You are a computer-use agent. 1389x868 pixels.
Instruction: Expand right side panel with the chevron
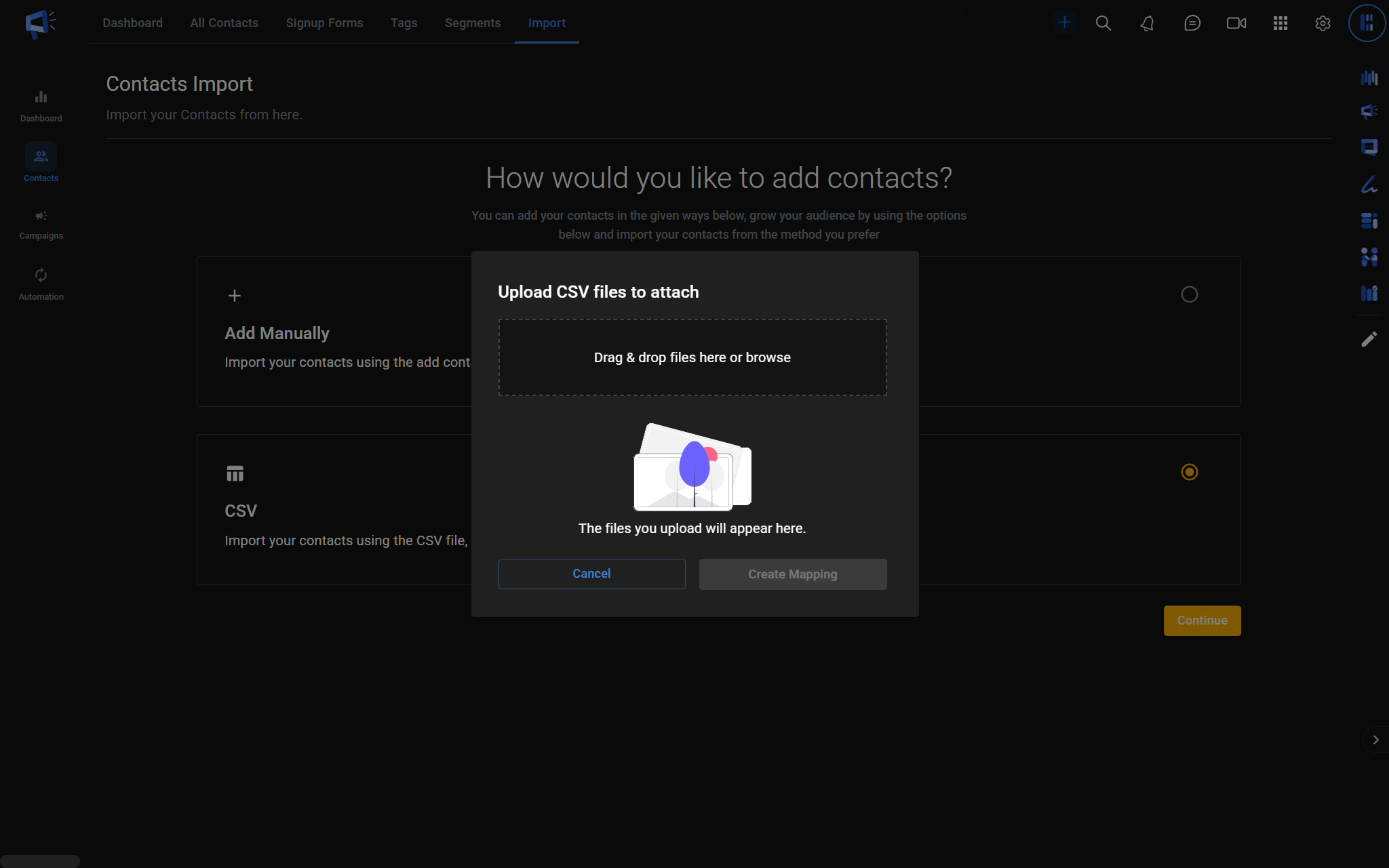[1375, 740]
